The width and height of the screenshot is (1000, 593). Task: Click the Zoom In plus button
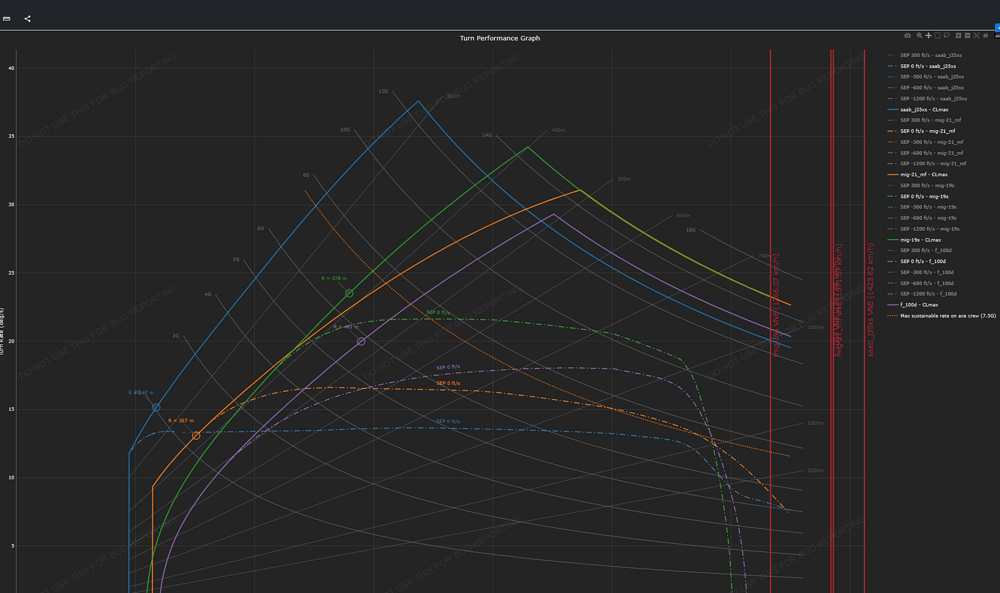click(959, 36)
